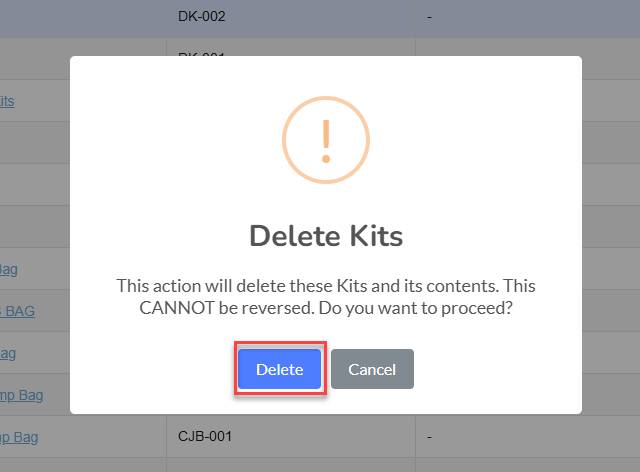
Task: Open the uppercase BAG link in the background
Action: click(17, 311)
